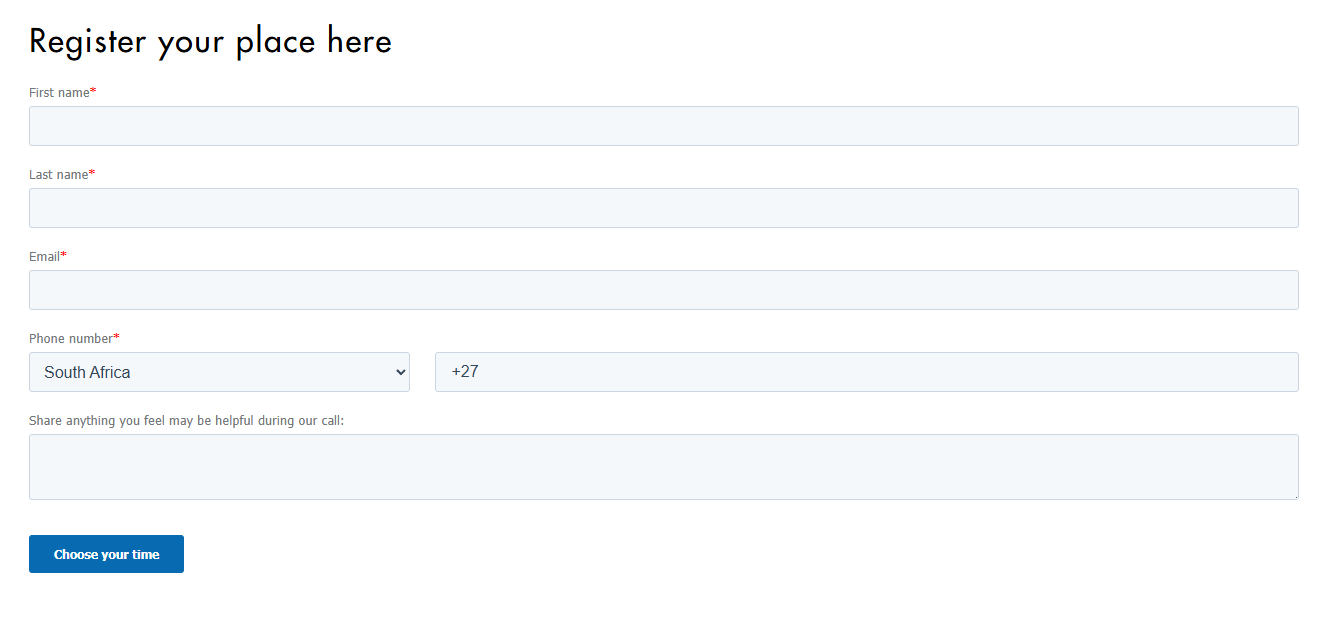Click the "Share anything" message text area
The image size is (1328, 617).
coord(664,467)
